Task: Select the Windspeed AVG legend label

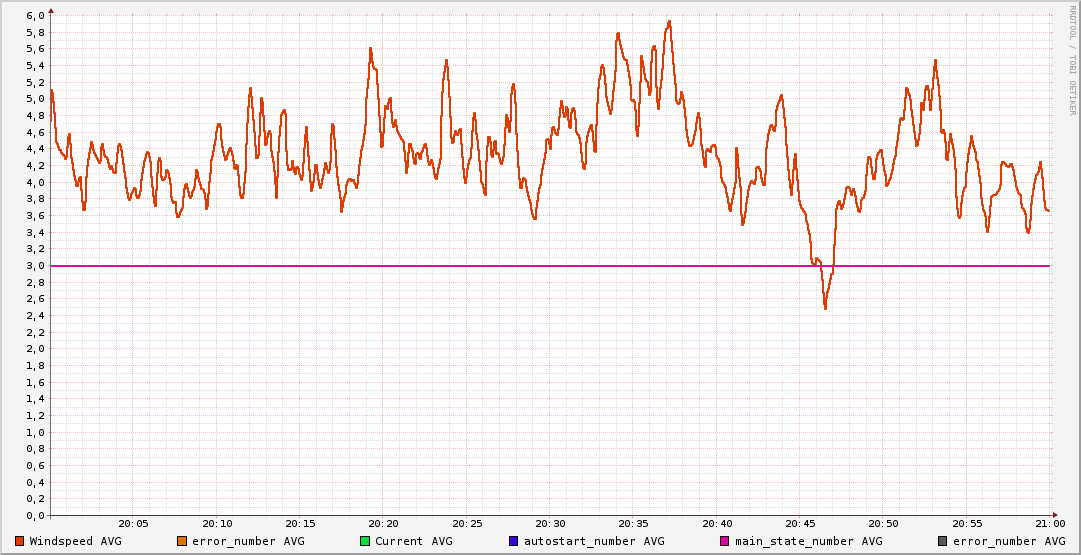Action: (x=75, y=541)
